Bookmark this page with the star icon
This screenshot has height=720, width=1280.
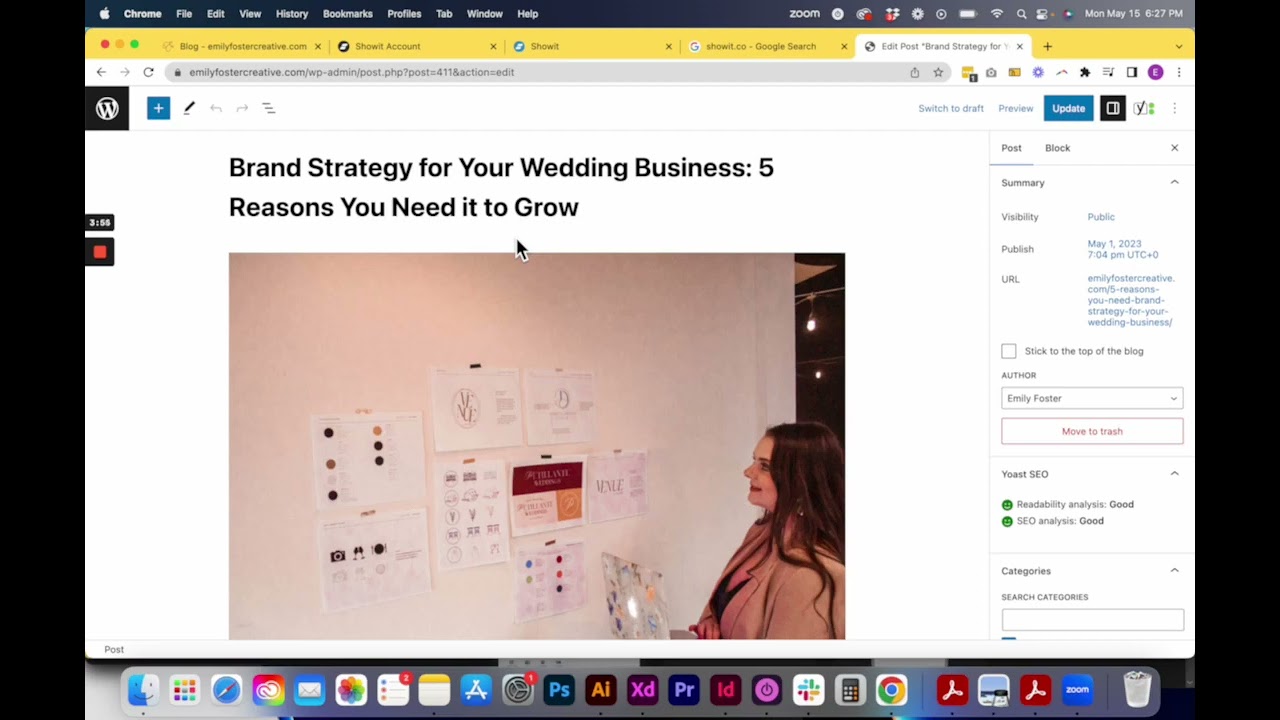(x=938, y=72)
